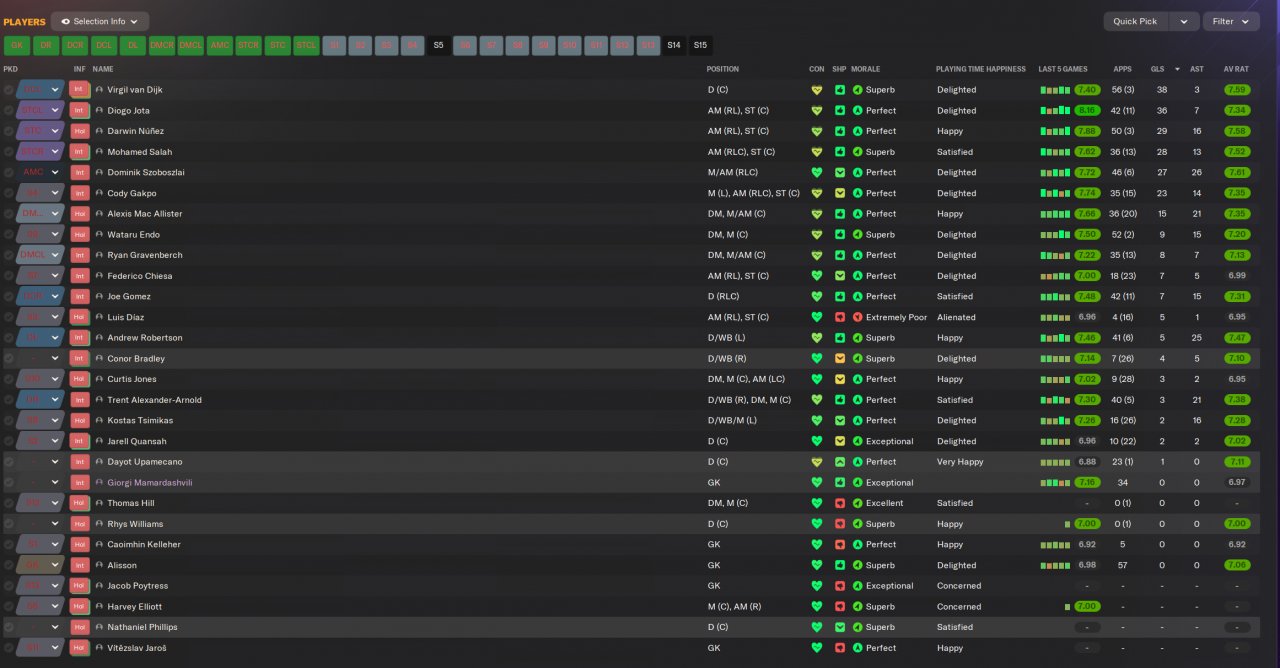Image resolution: width=1280 pixels, height=668 pixels.
Task: Open the Filter dropdown
Action: point(1231,21)
